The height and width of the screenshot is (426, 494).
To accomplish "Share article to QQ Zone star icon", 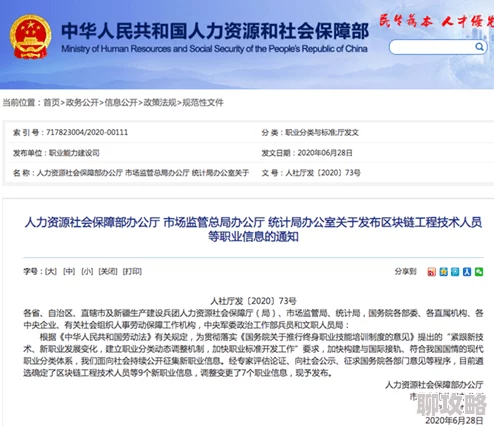I will [x=443, y=272].
